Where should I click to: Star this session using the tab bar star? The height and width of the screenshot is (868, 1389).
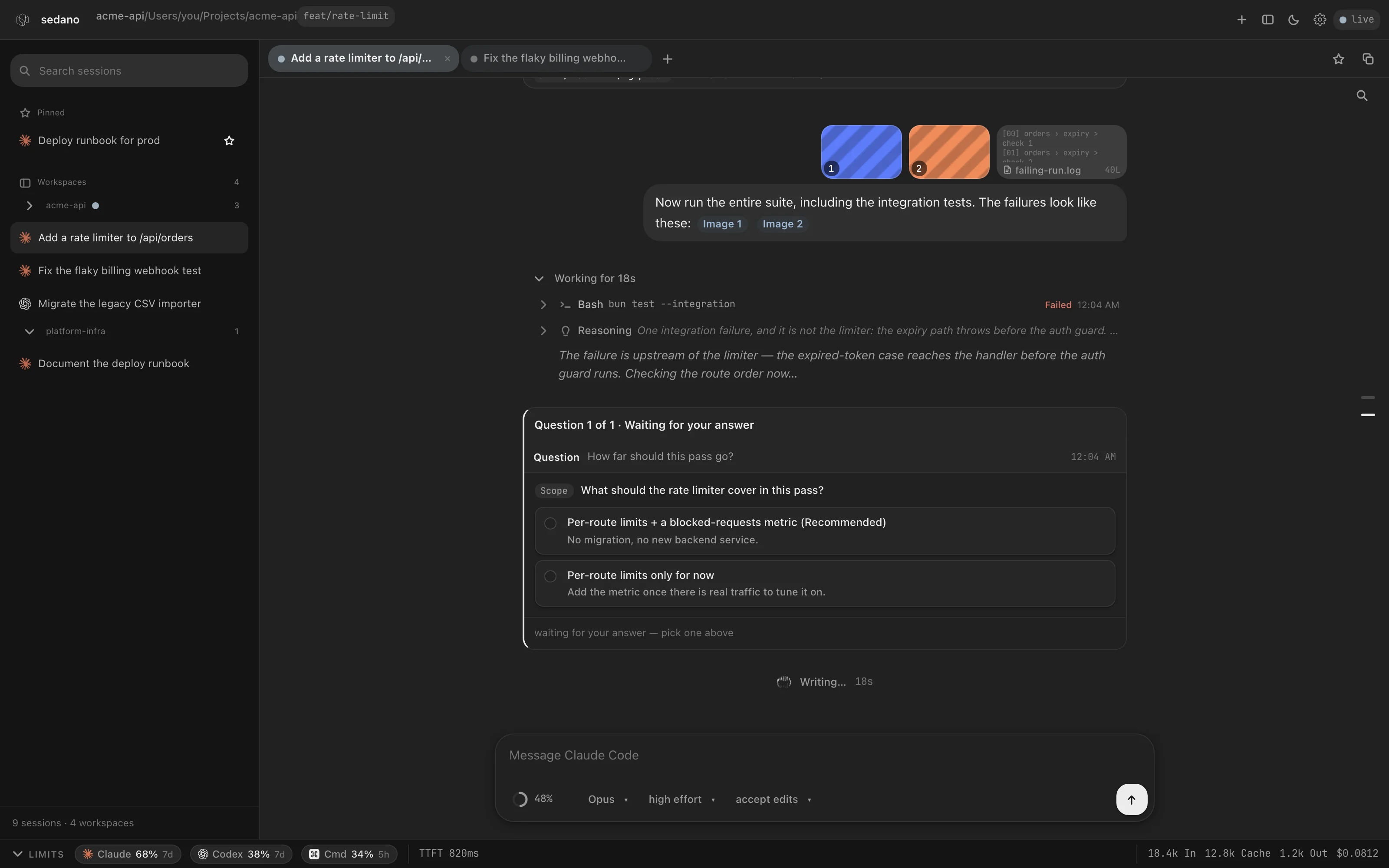[x=1339, y=59]
